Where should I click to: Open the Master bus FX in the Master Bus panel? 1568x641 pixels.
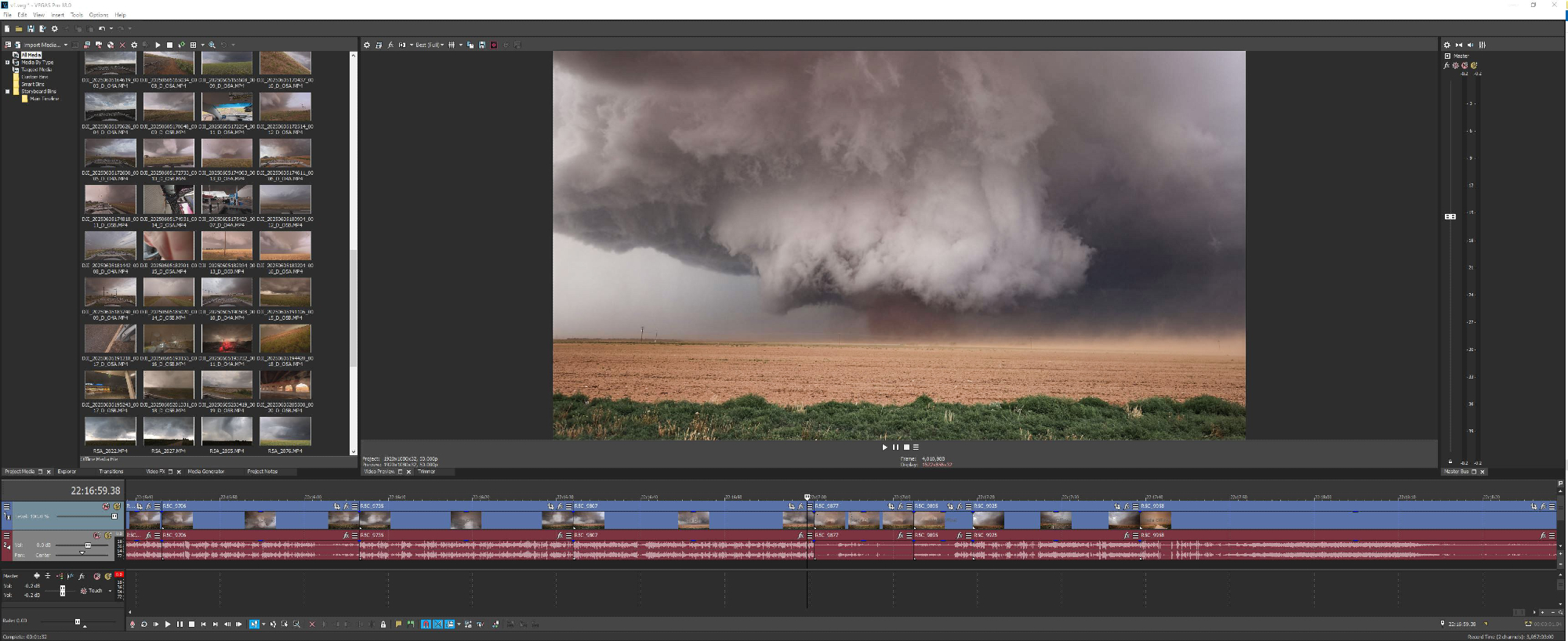(1446, 66)
